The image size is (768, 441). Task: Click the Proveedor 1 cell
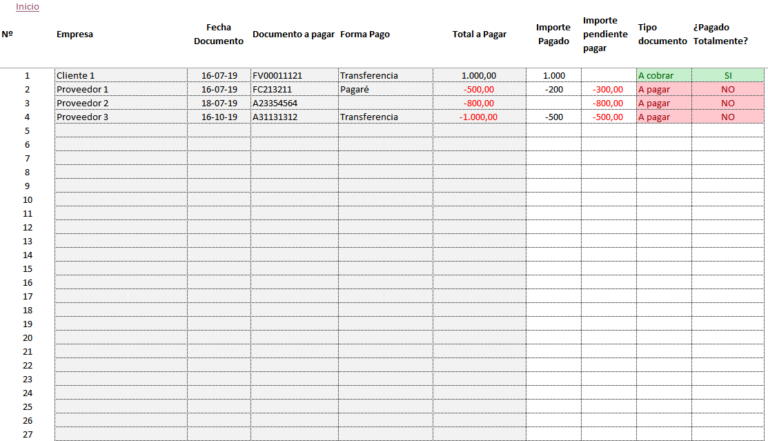click(x=83, y=90)
